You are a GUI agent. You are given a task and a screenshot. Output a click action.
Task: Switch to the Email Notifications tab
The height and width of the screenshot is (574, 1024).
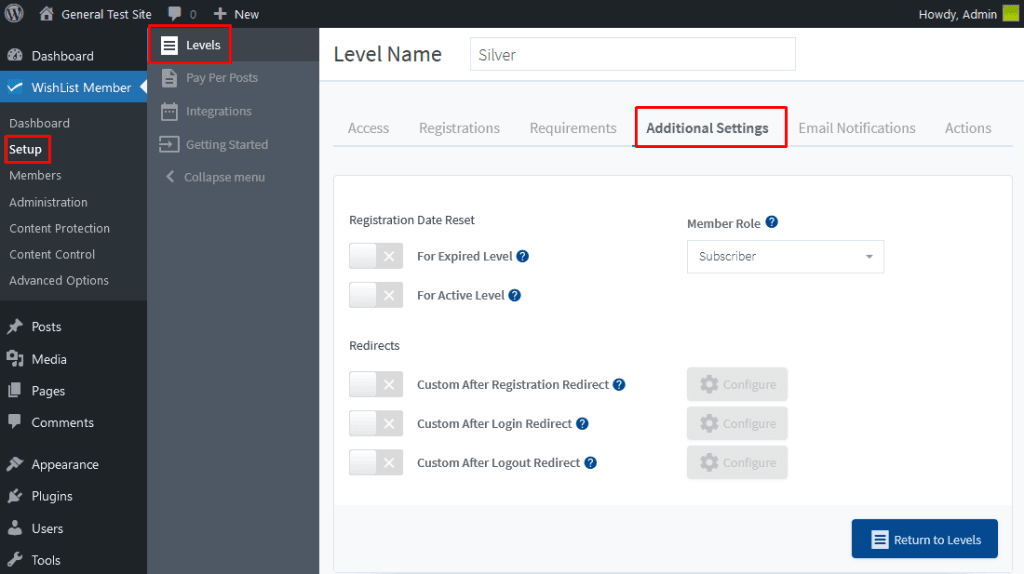(x=857, y=128)
